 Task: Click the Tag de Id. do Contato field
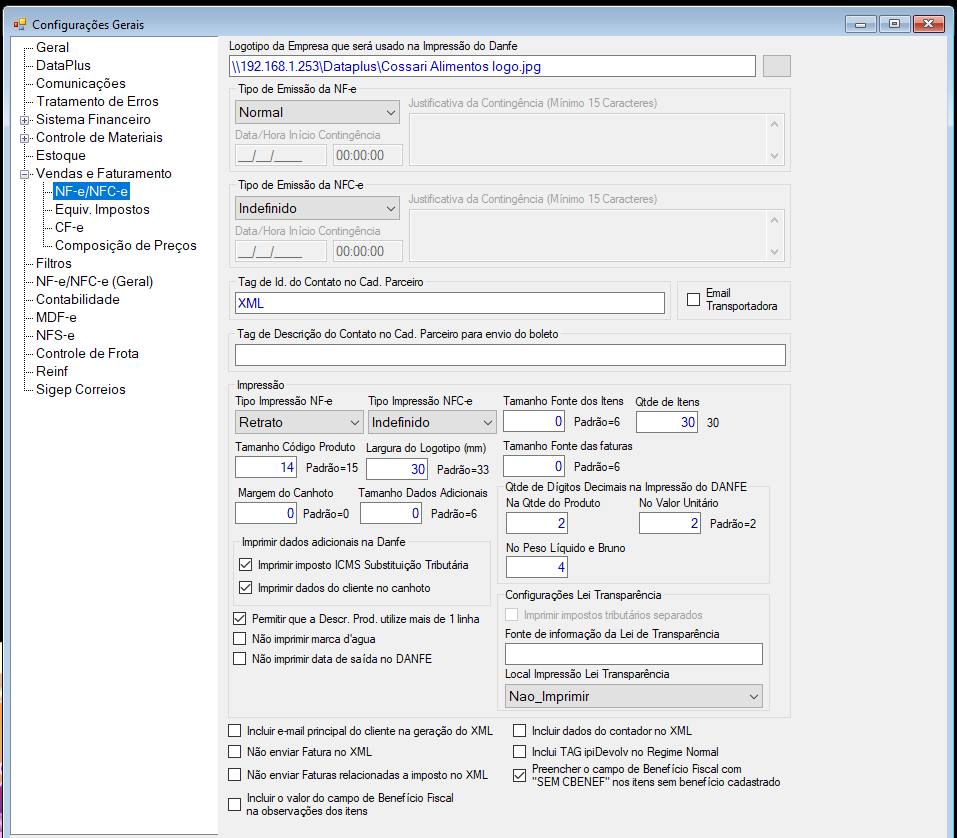tap(450, 303)
